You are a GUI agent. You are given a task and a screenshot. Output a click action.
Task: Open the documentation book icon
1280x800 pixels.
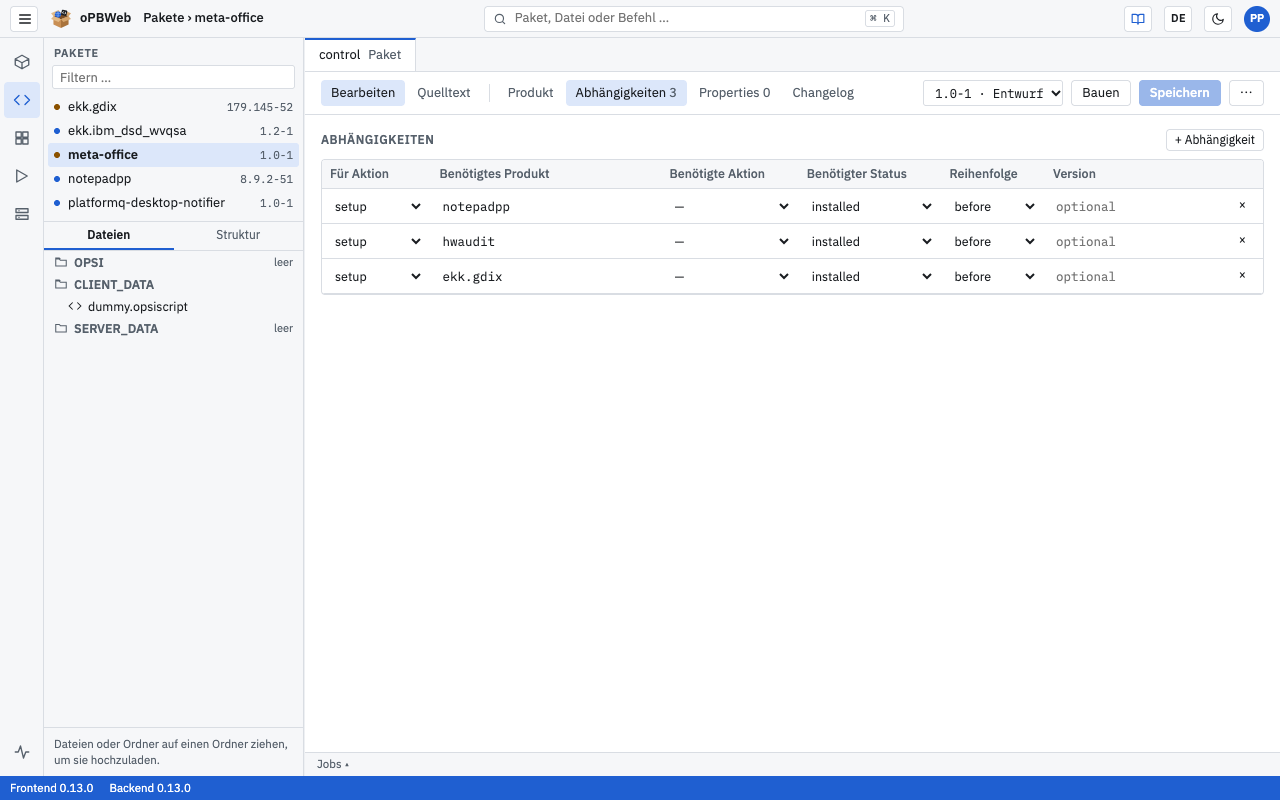[1138, 19]
